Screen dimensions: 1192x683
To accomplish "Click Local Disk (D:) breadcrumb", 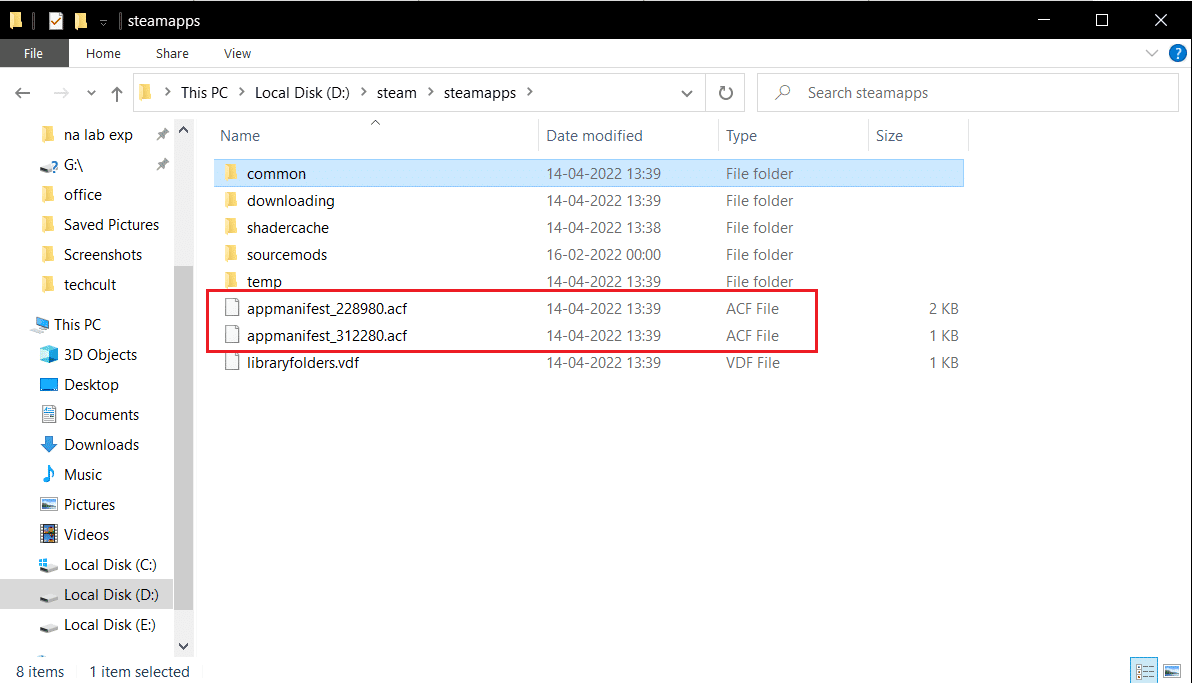I will pos(302,93).
